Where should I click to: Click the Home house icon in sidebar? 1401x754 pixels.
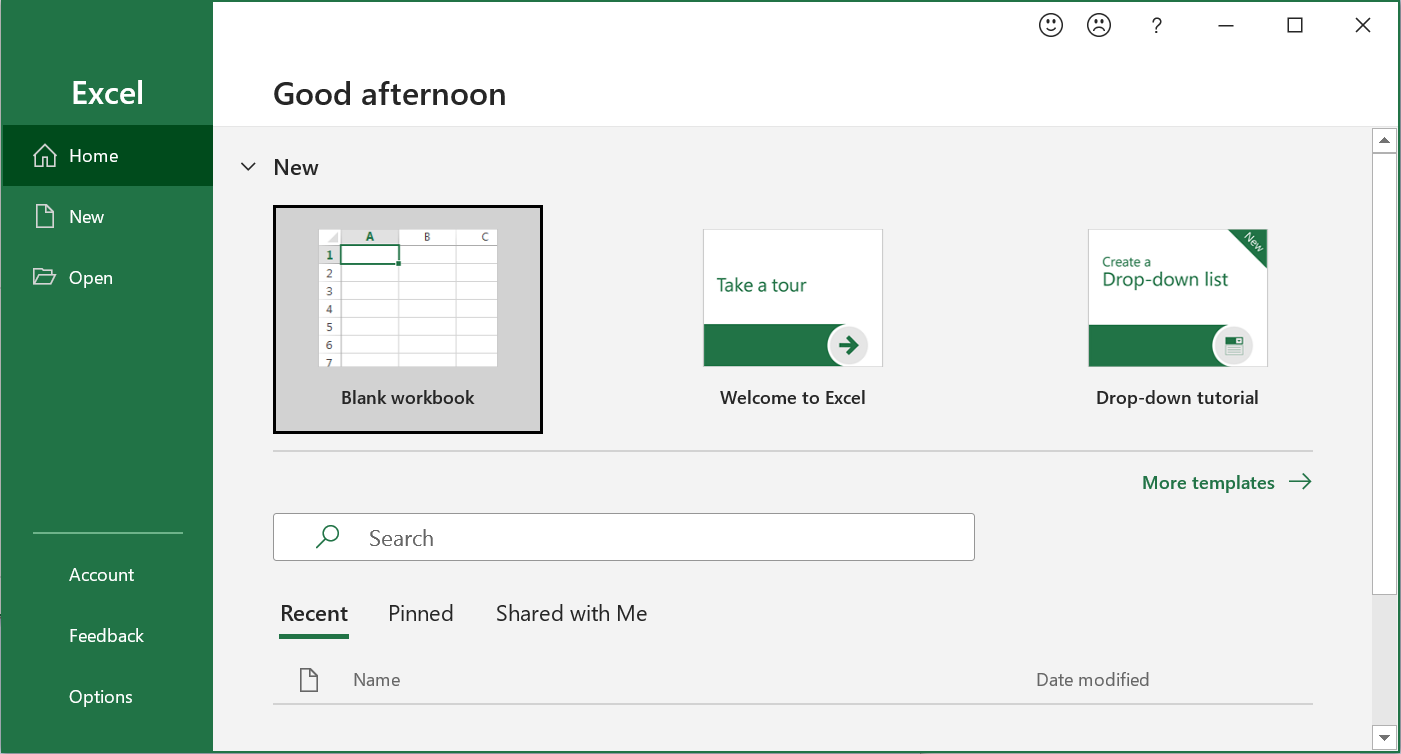click(45, 155)
